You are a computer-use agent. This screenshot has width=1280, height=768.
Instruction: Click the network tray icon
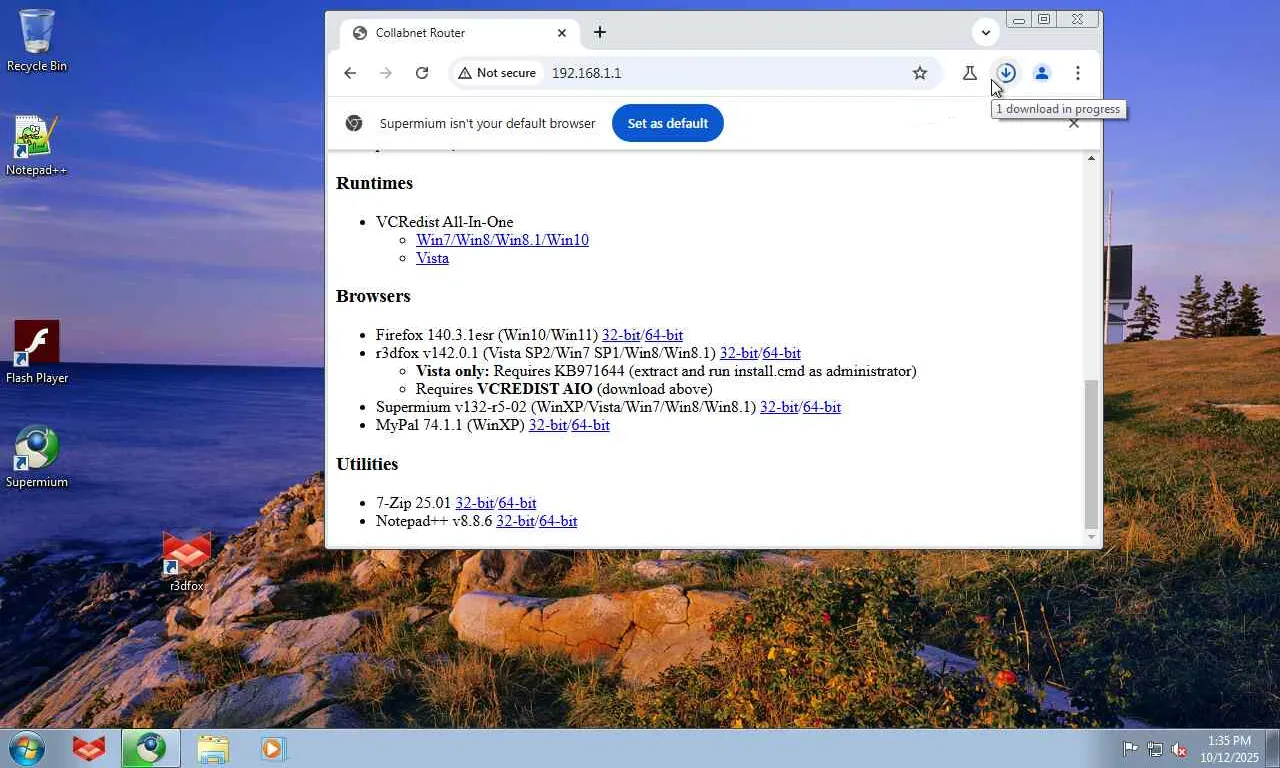(x=1155, y=749)
